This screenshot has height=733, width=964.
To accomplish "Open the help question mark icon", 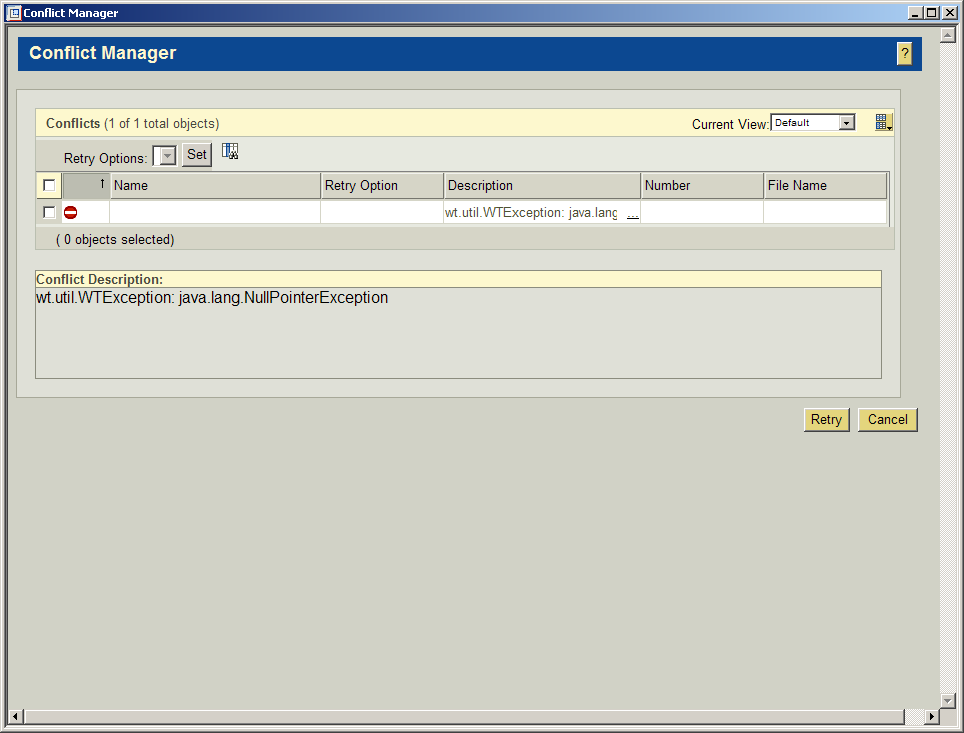I will pyautogui.click(x=904, y=54).
